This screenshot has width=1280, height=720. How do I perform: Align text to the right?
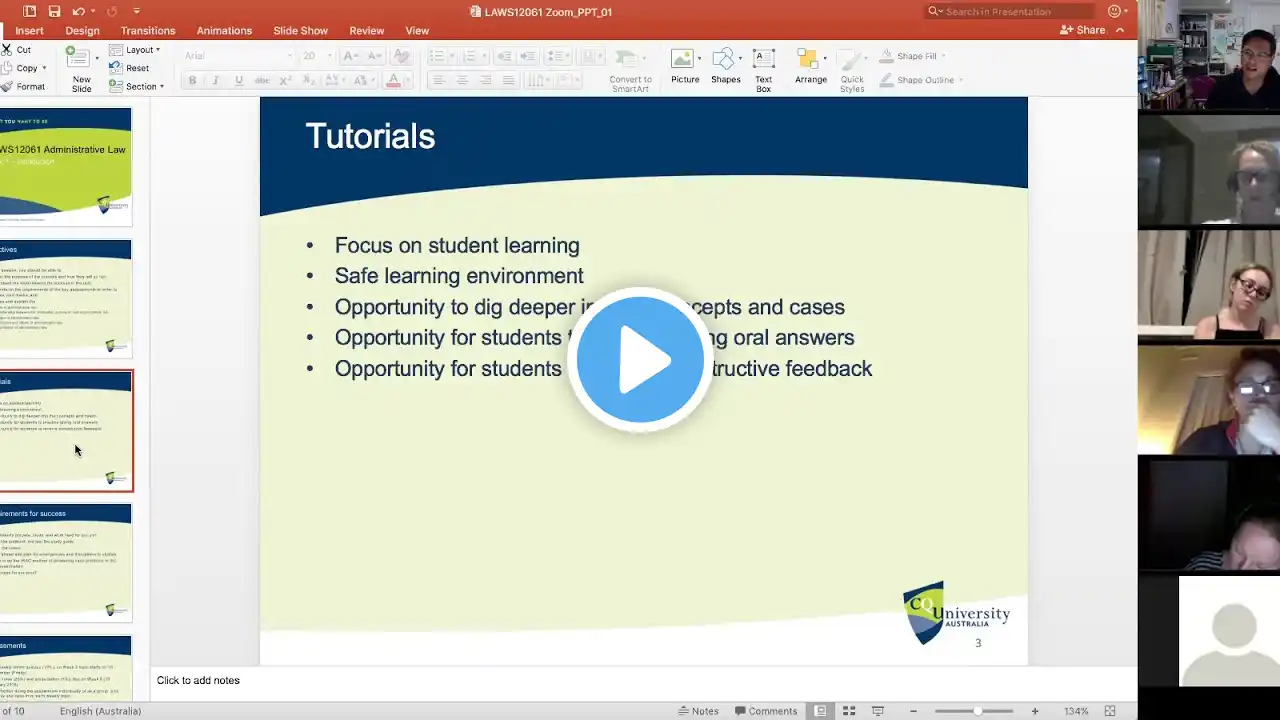pyautogui.click(x=485, y=80)
